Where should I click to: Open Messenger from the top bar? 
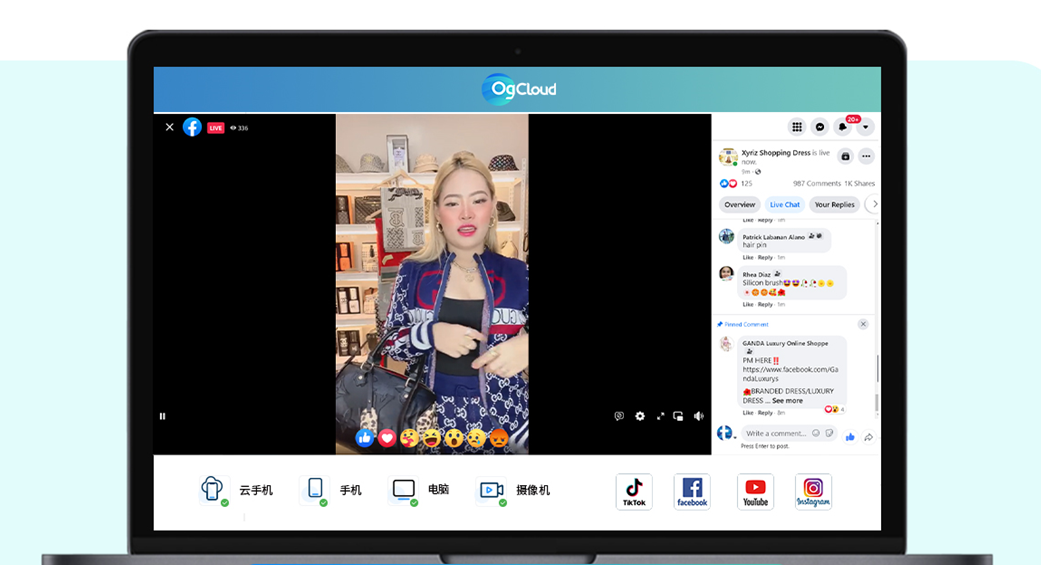[820, 127]
